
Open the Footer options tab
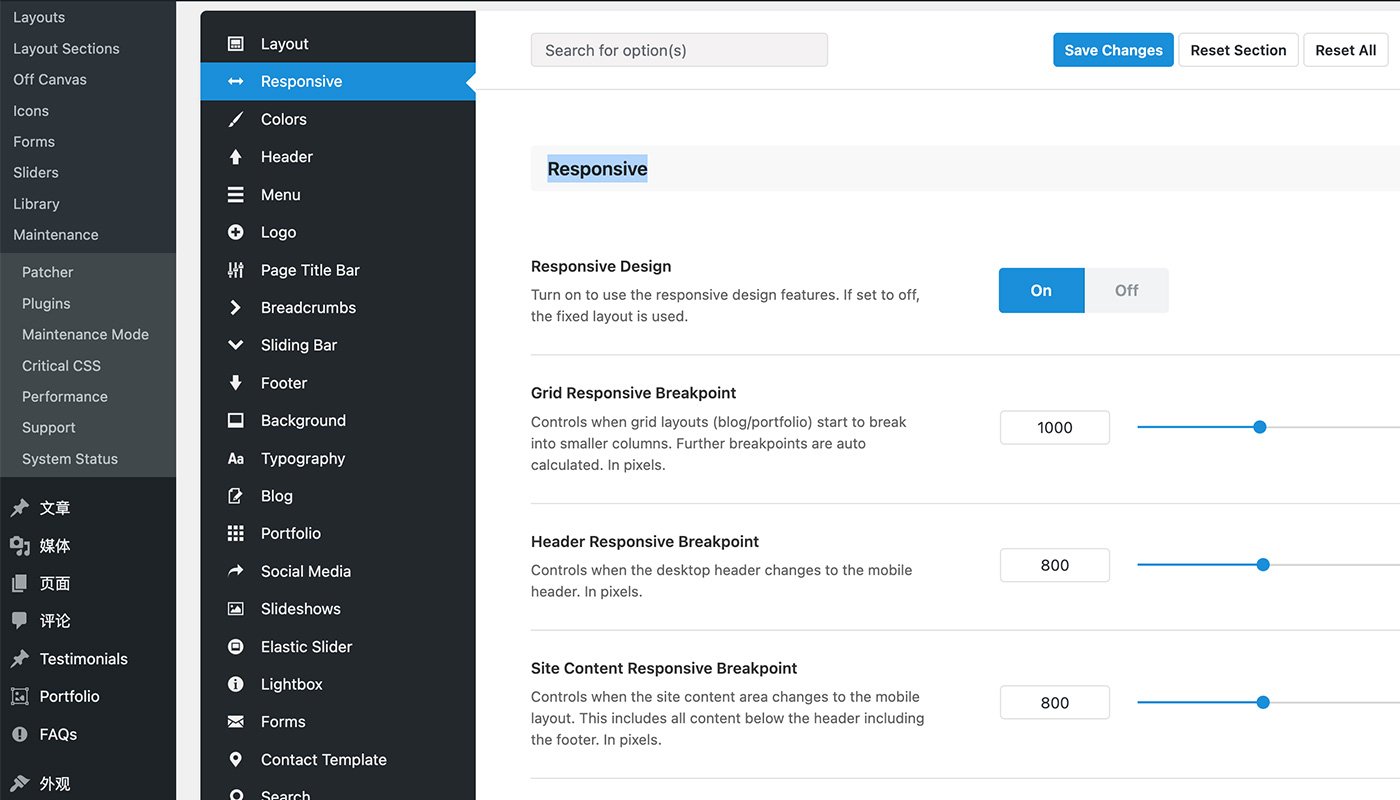coord(284,383)
